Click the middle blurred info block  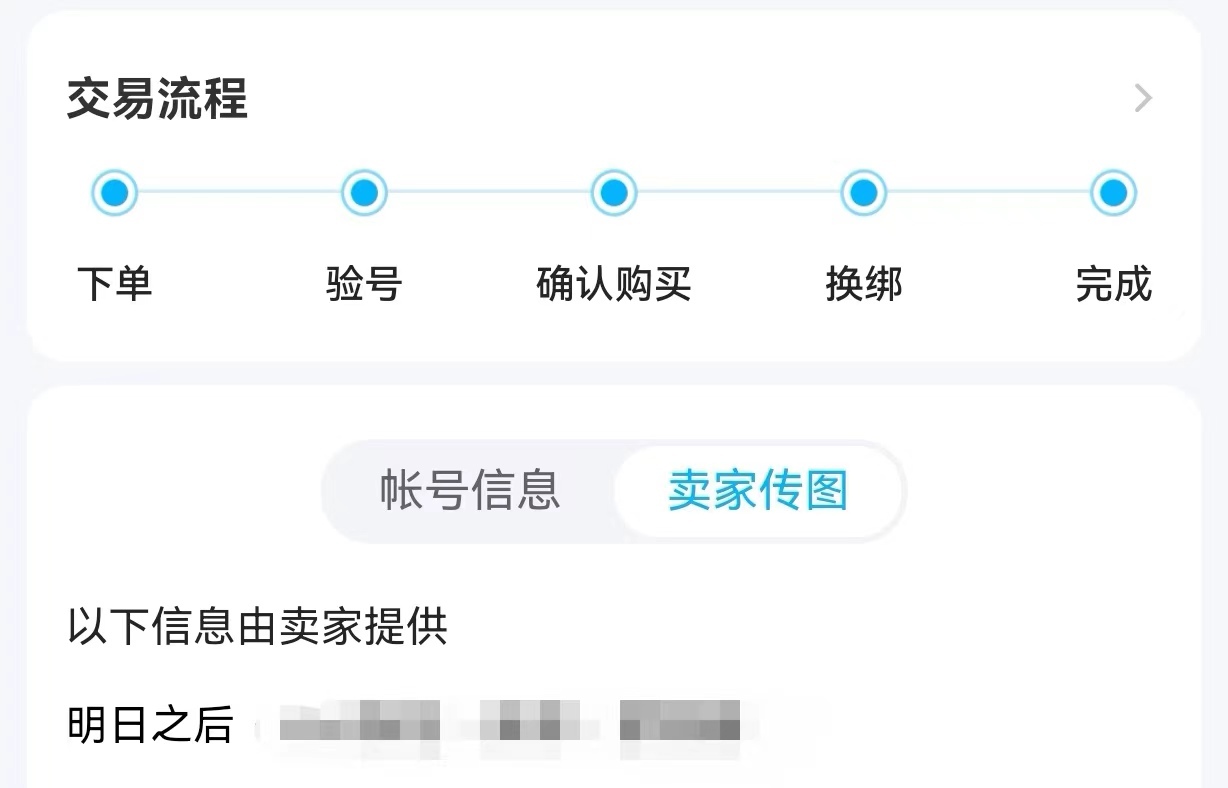click(x=530, y=722)
